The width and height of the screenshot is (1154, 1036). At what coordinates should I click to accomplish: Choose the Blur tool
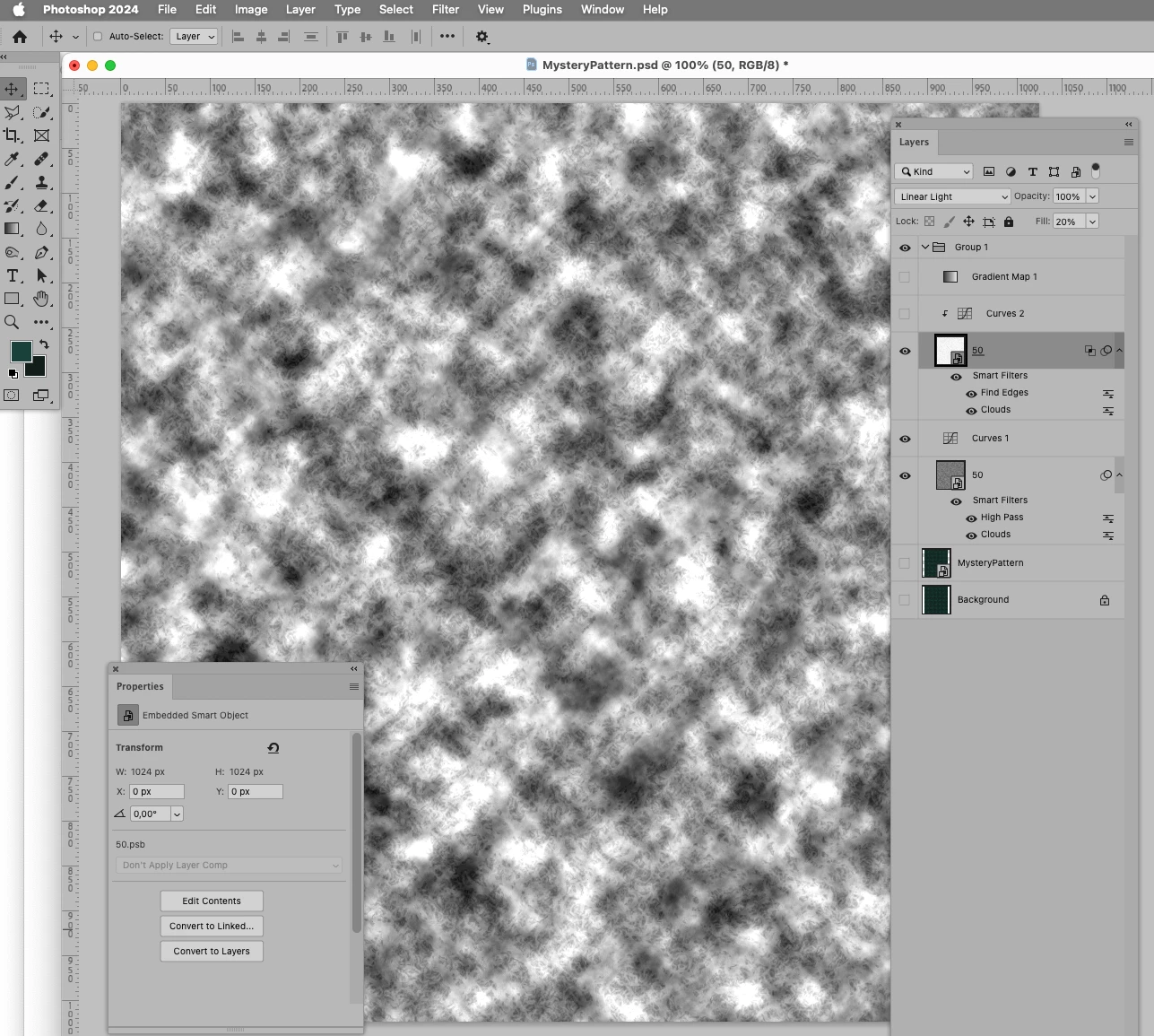(x=41, y=229)
